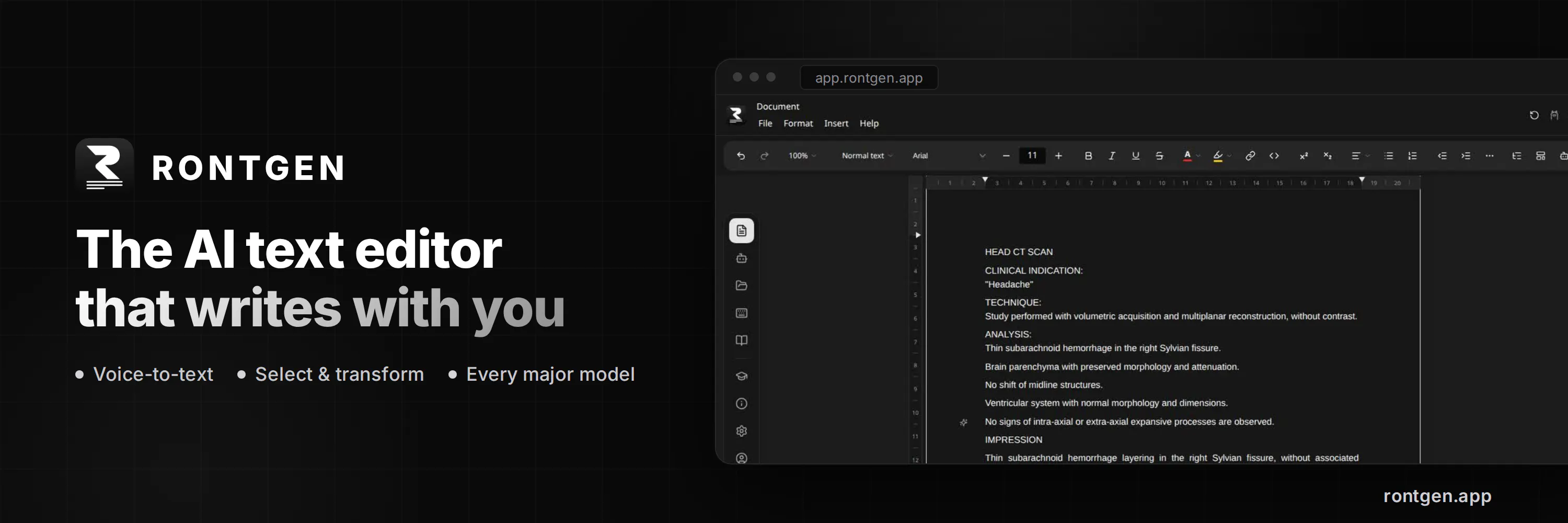This screenshot has width=1568, height=523.
Task: Expand the Arial font dropdown
Action: coord(948,156)
